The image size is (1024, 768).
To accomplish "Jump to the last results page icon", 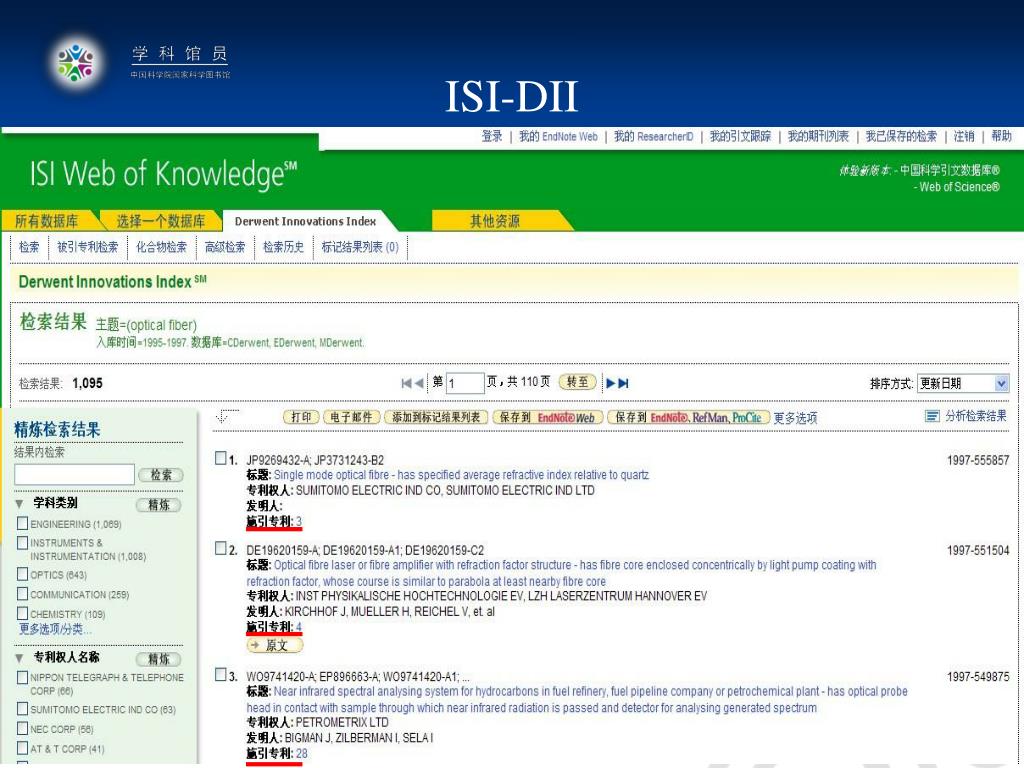I will [x=624, y=383].
